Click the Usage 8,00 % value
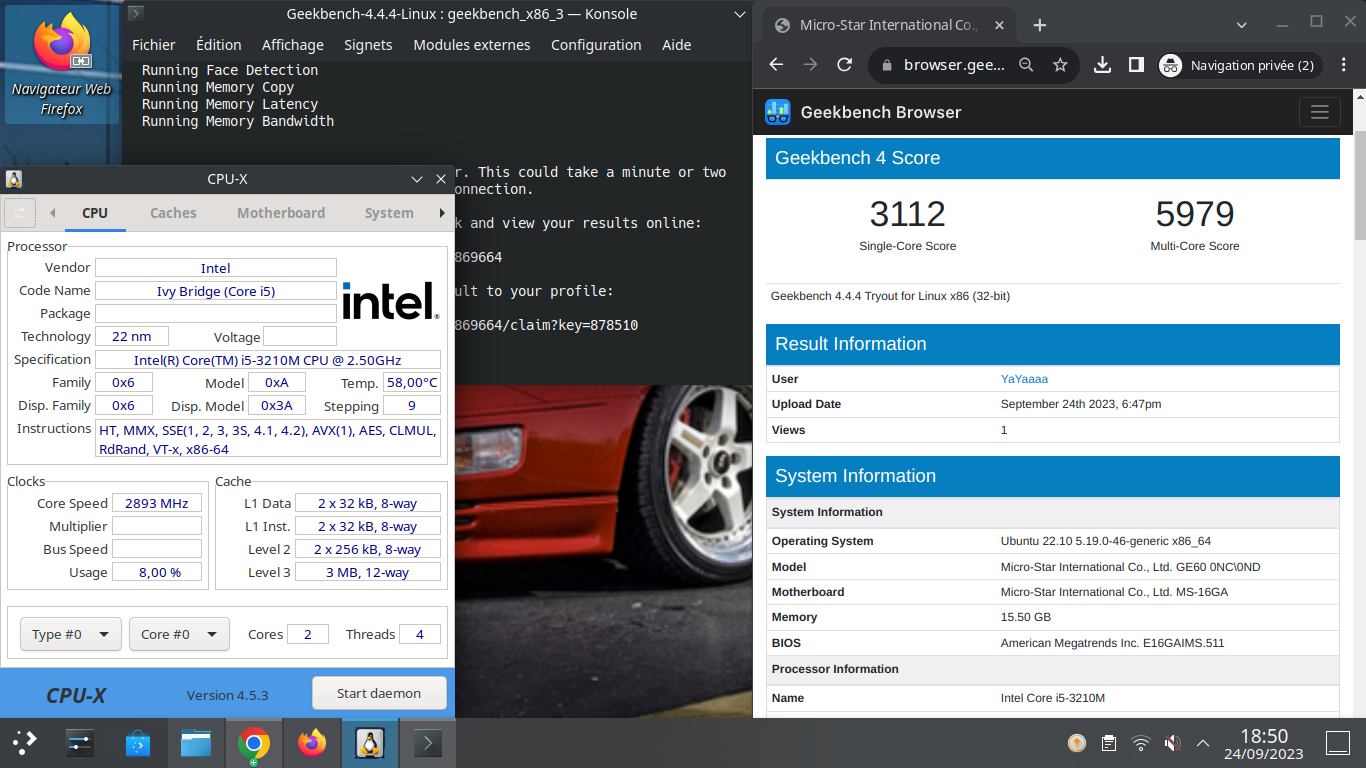The height and width of the screenshot is (768, 1366). coord(157,572)
